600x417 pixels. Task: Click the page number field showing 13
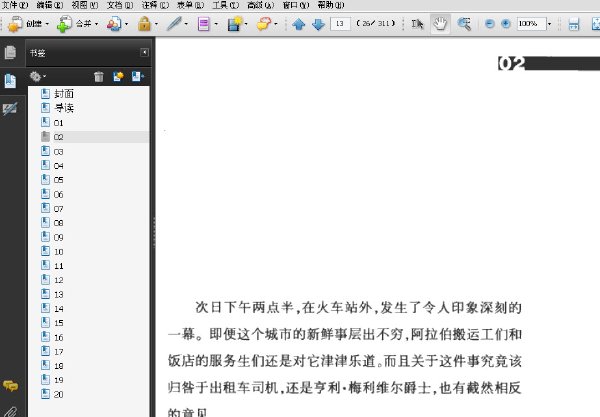click(340, 24)
